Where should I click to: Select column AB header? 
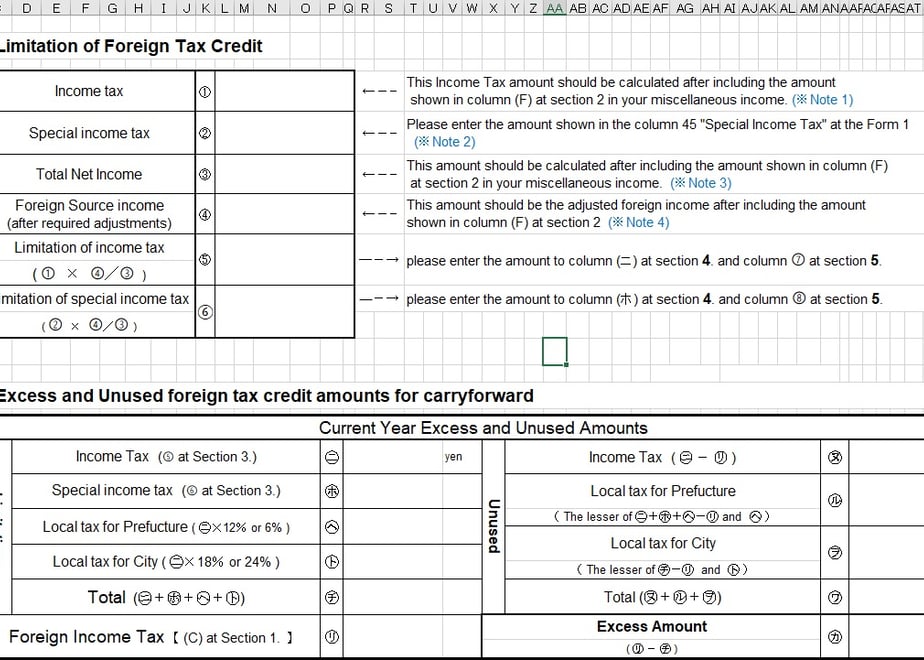578,8
